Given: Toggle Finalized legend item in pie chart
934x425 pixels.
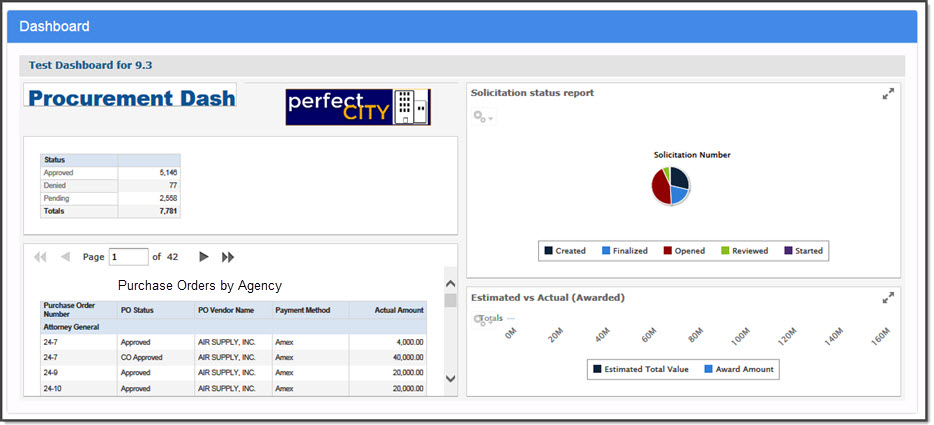Looking at the screenshot, I should tap(624, 251).
